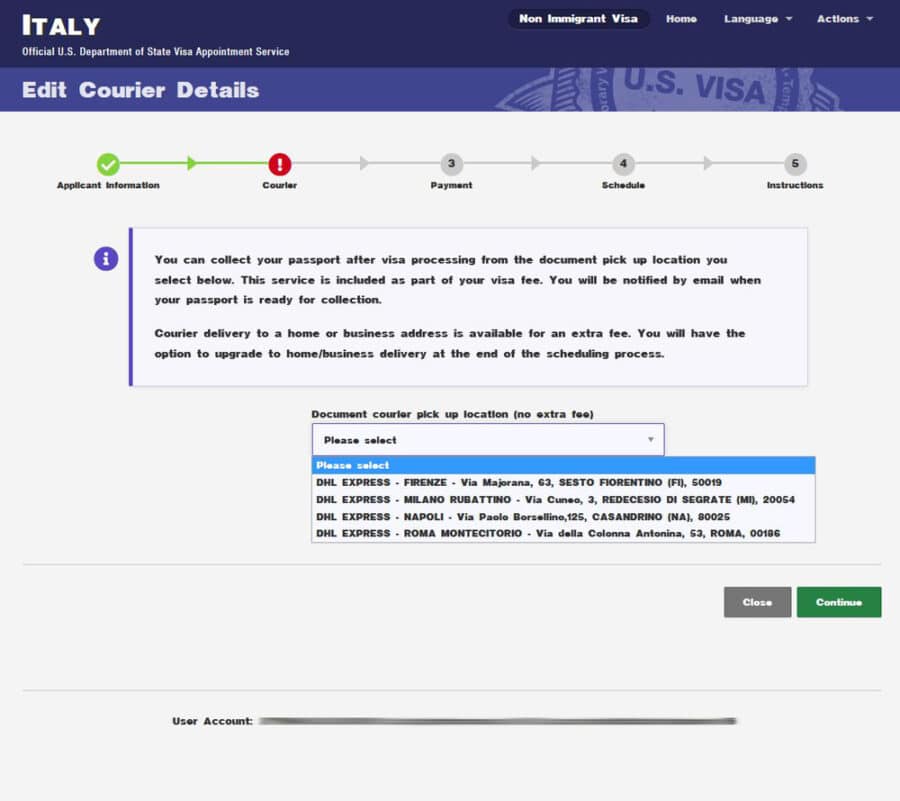
Task: Open the Language dropdown menu
Action: [x=757, y=19]
